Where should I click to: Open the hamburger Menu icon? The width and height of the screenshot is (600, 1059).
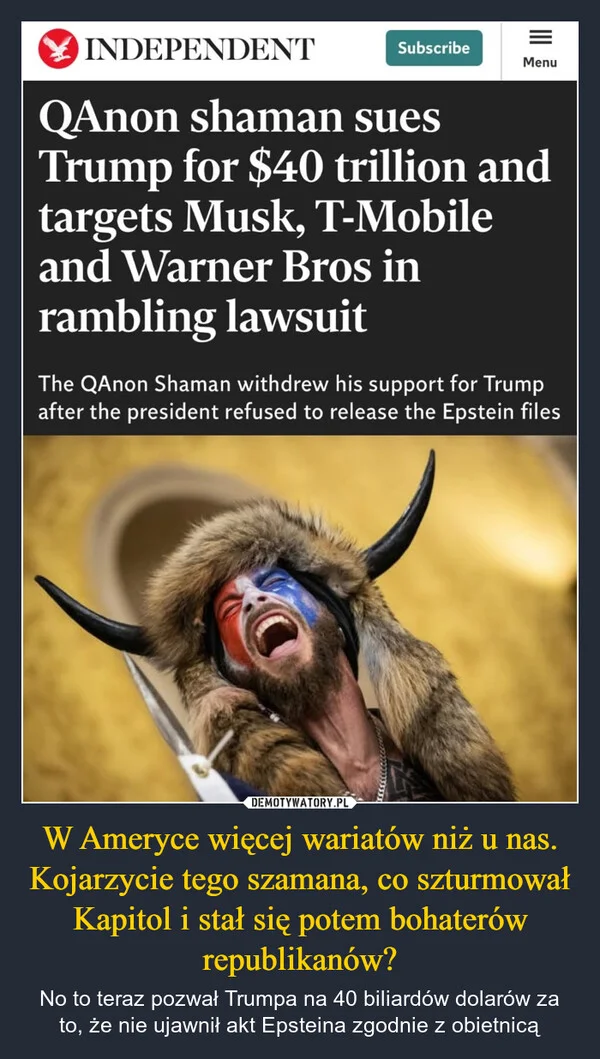coord(540,37)
